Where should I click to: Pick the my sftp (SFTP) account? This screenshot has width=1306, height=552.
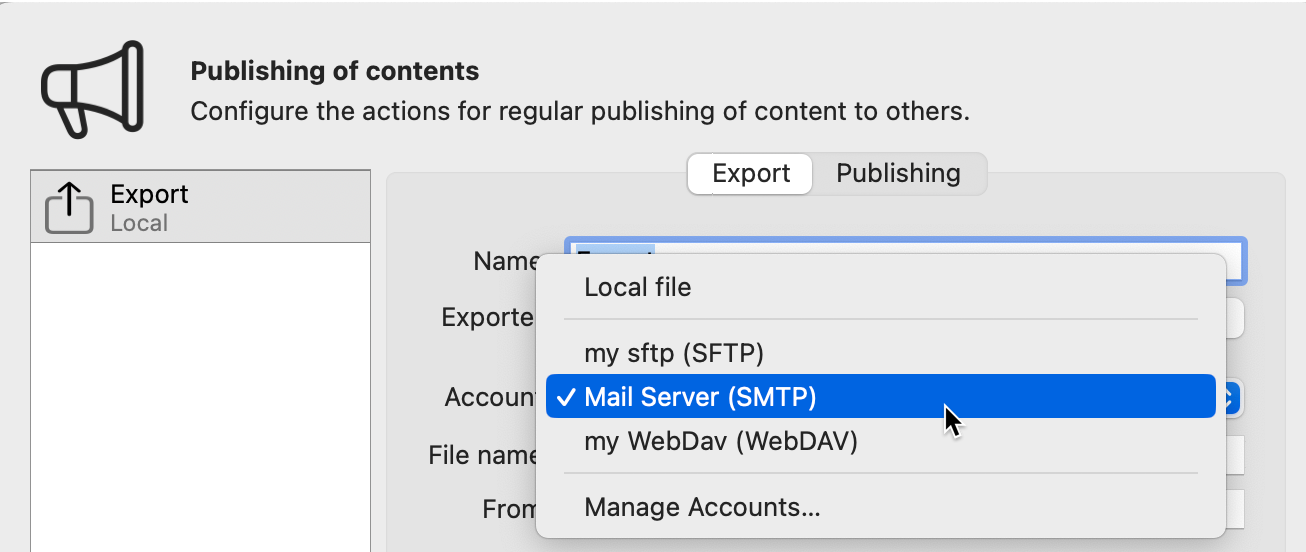click(x=674, y=353)
